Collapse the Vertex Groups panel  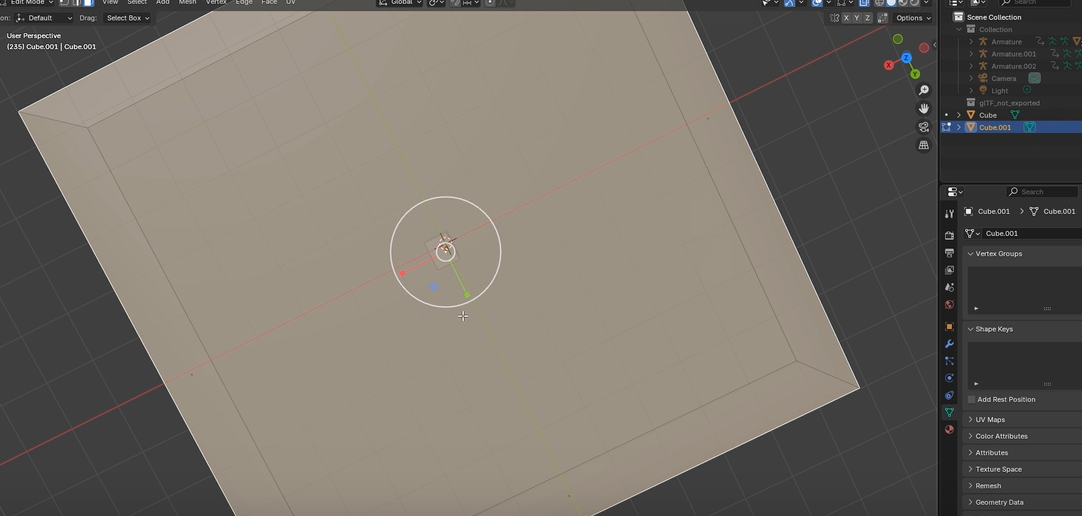coord(970,254)
